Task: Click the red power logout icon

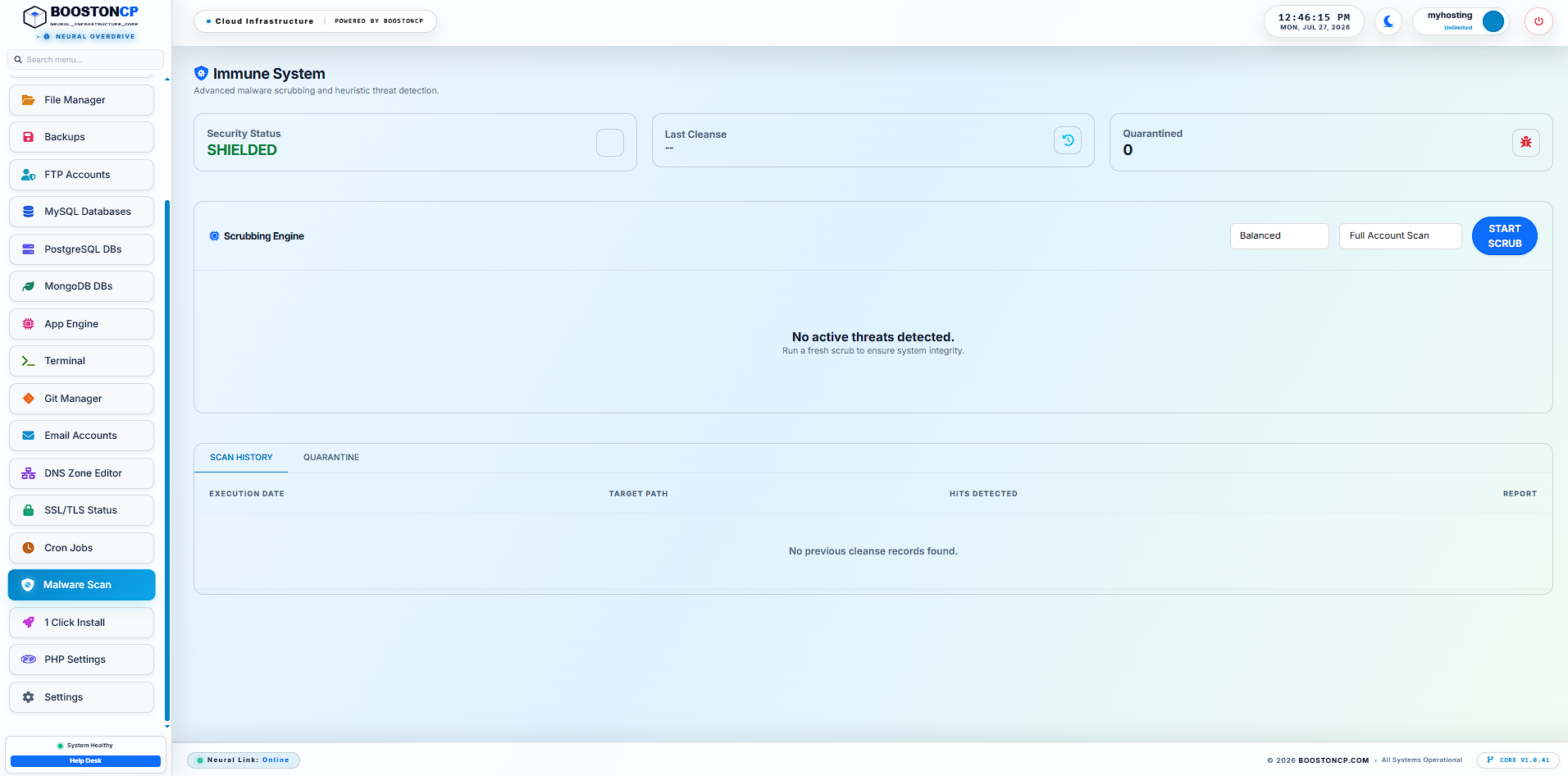Action: [1538, 21]
